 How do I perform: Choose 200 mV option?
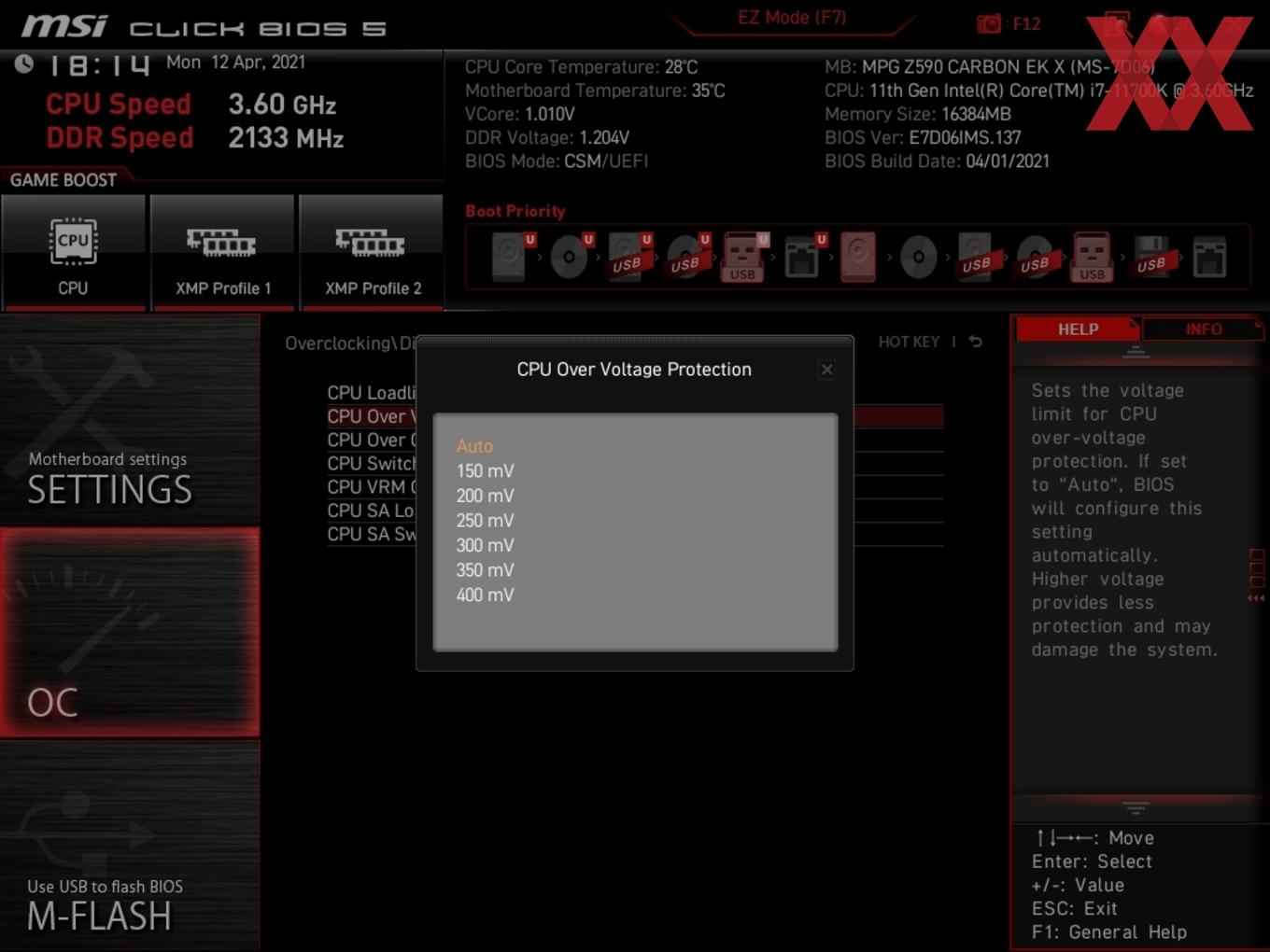[485, 496]
